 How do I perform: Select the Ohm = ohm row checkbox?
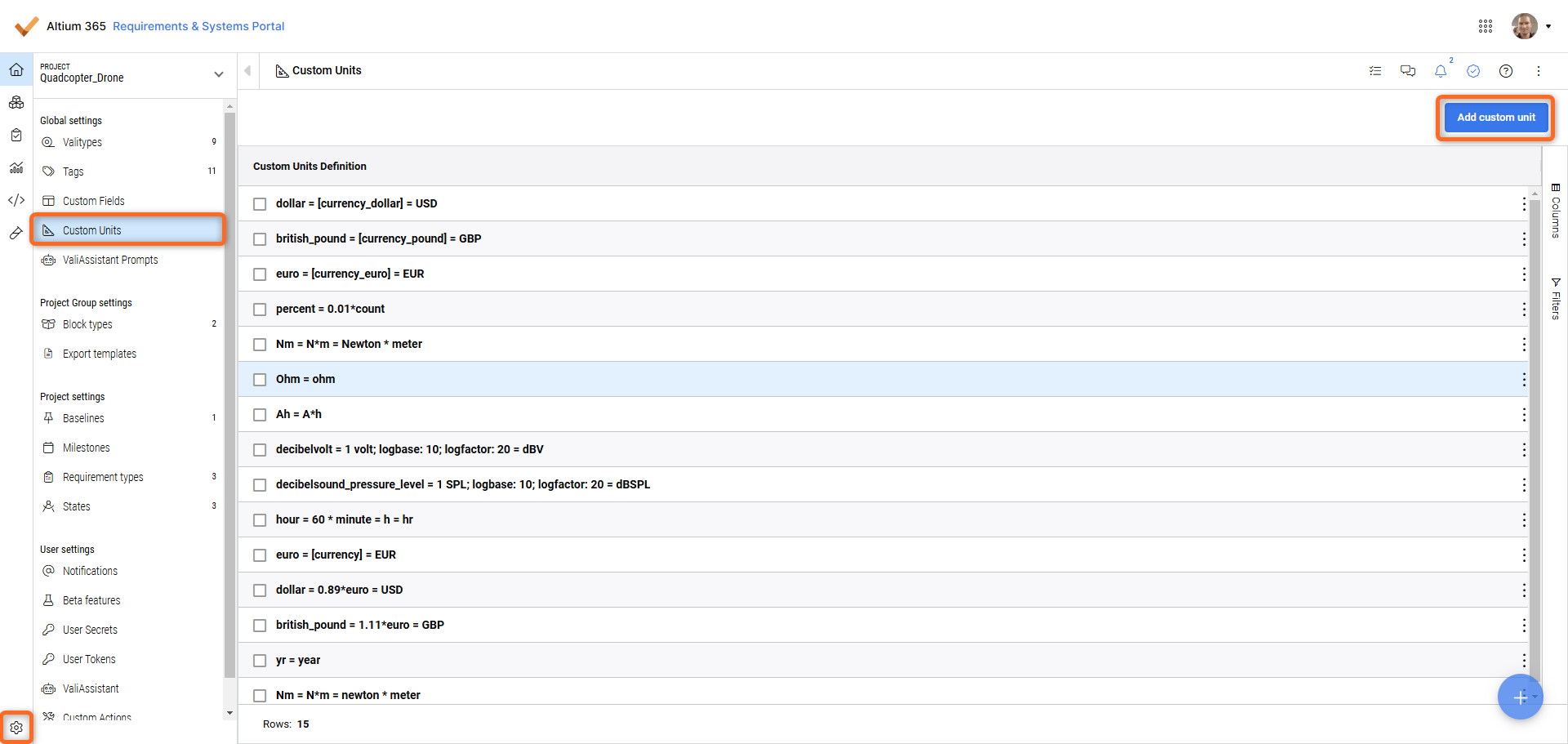[260, 380]
